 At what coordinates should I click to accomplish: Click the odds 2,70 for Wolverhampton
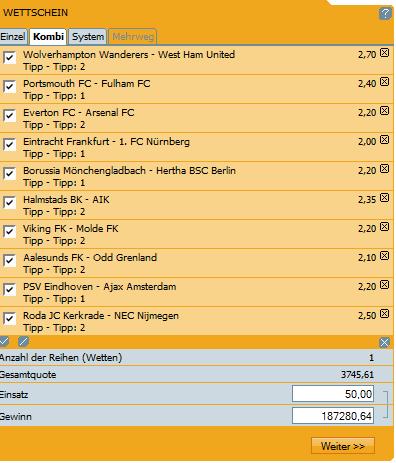367,54
